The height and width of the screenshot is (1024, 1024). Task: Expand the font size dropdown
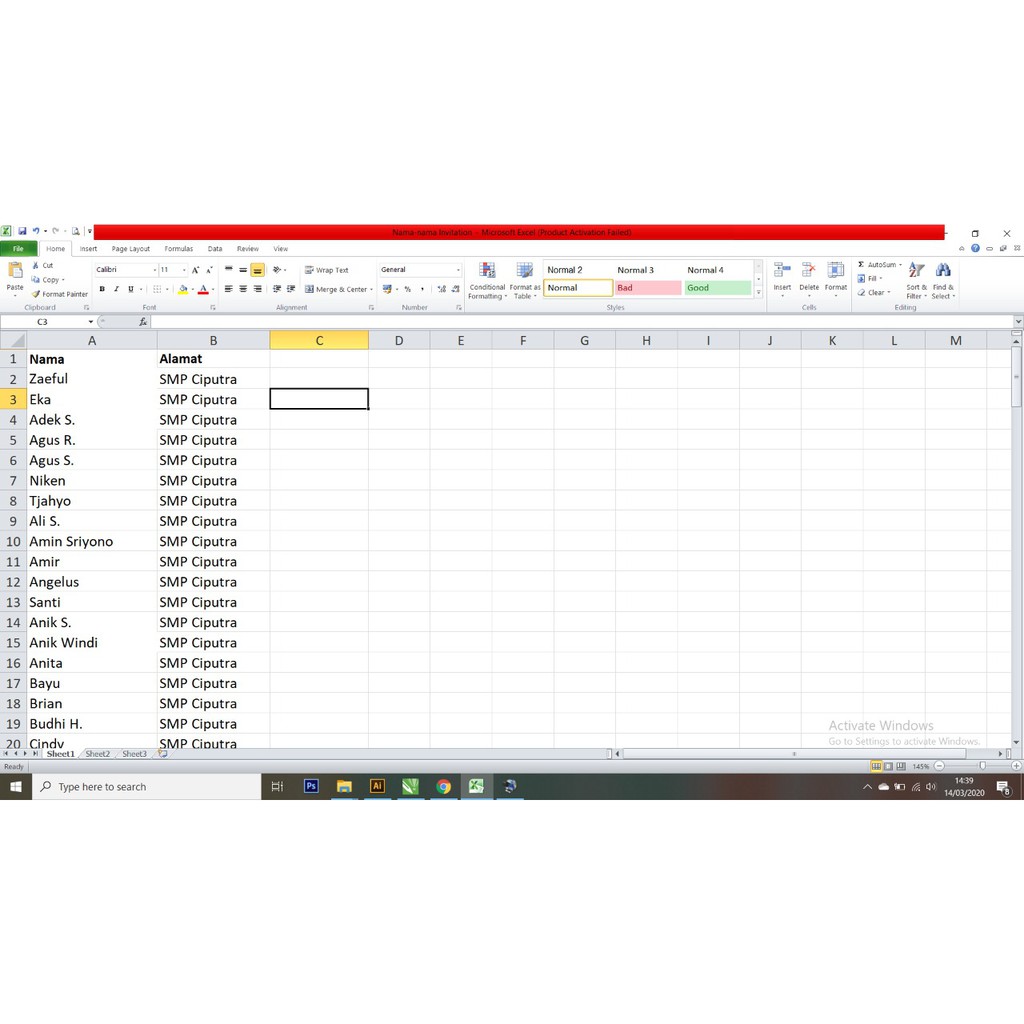click(x=184, y=270)
